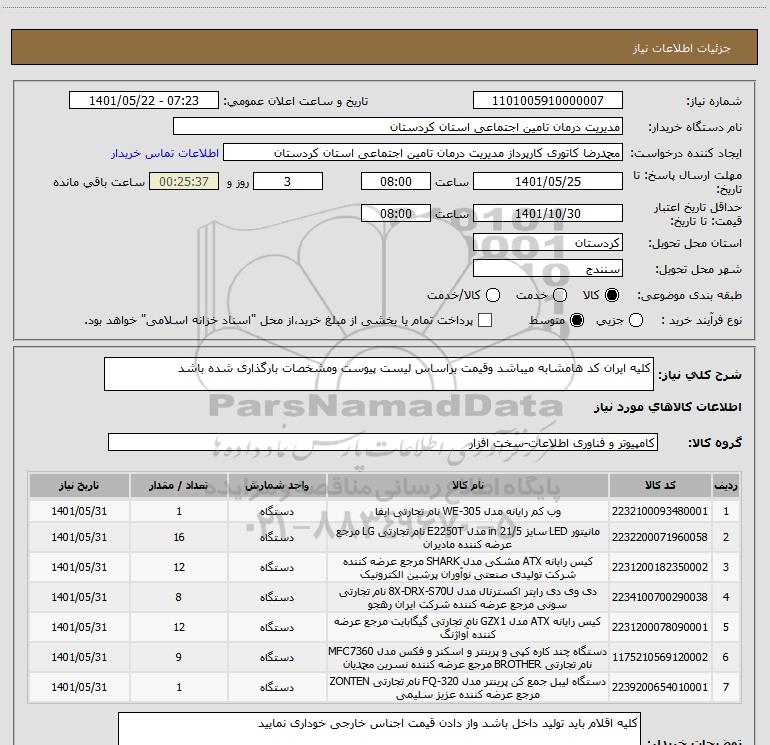
Task: Click quantity 9 in Brother row
Action: (x=179, y=657)
